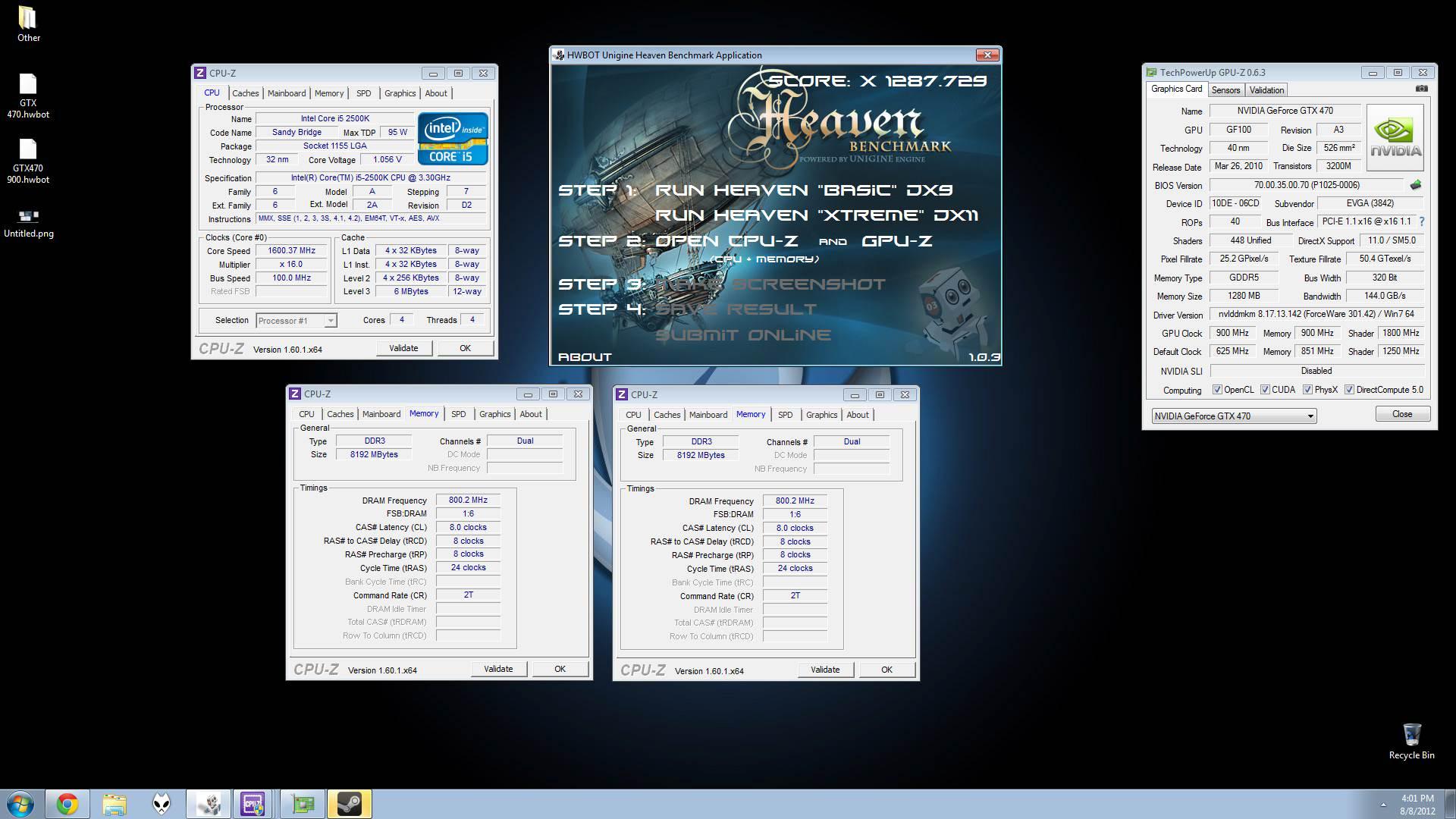Image resolution: width=1456 pixels, height=819 pixels.
Task: Switch to Caches tab in top CPU-Z
Action: [245, 93]
